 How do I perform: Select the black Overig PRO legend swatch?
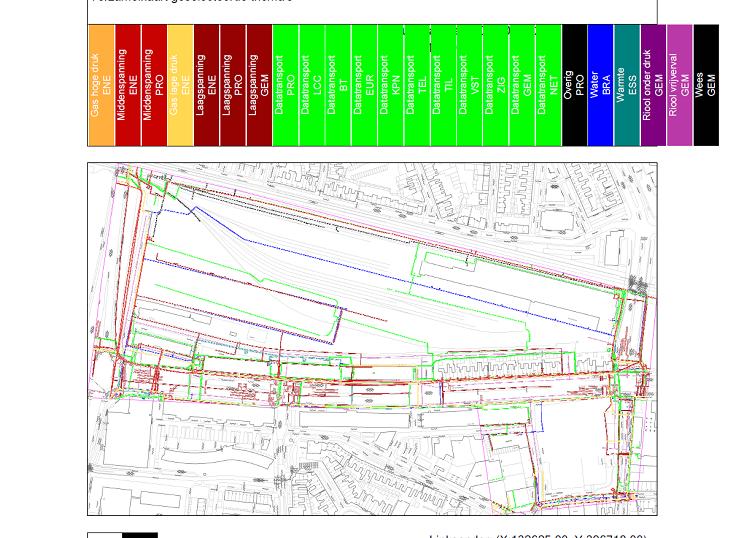575,85
